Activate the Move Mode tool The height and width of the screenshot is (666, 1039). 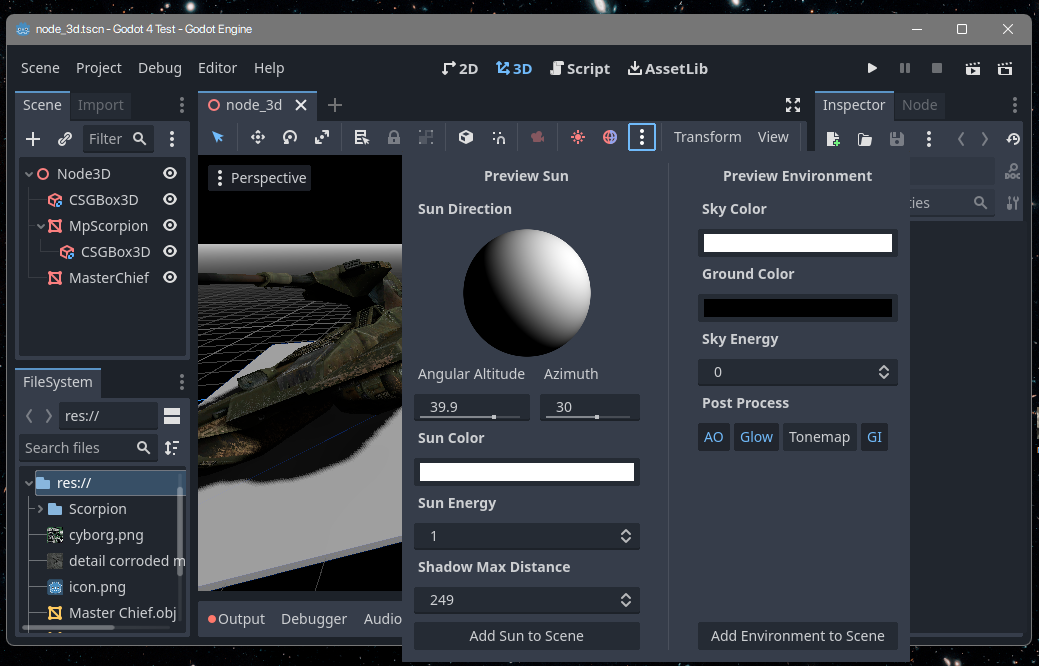[x=258, y=137]
